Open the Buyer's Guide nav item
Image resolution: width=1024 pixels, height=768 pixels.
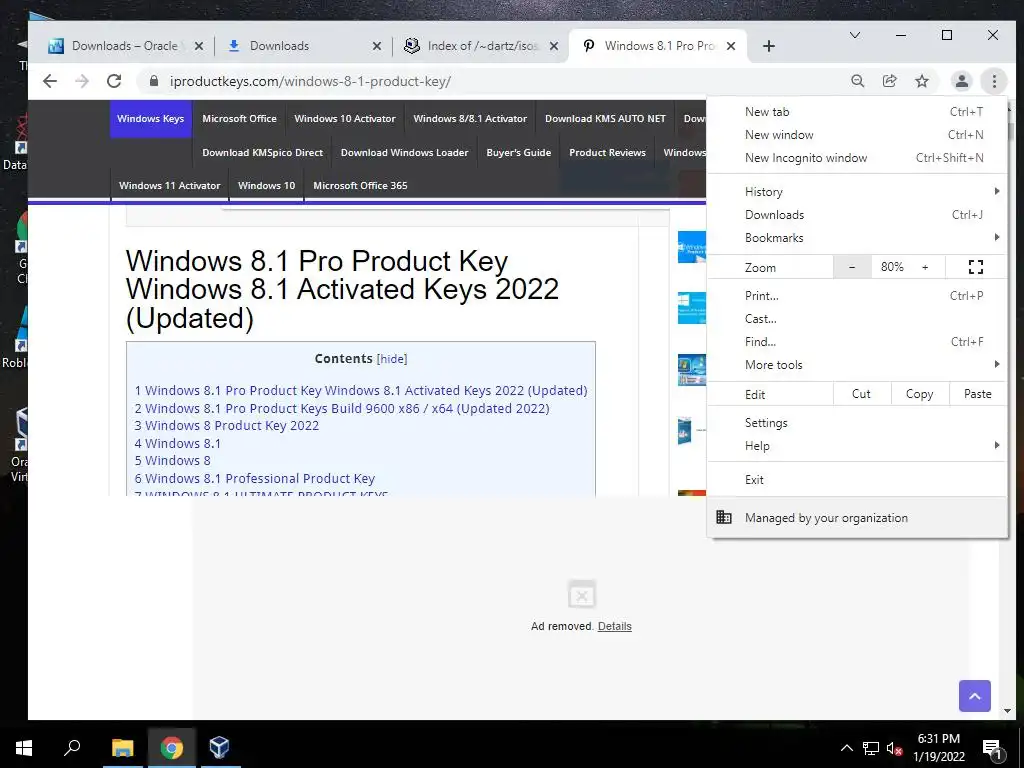[x=519, y=152]
